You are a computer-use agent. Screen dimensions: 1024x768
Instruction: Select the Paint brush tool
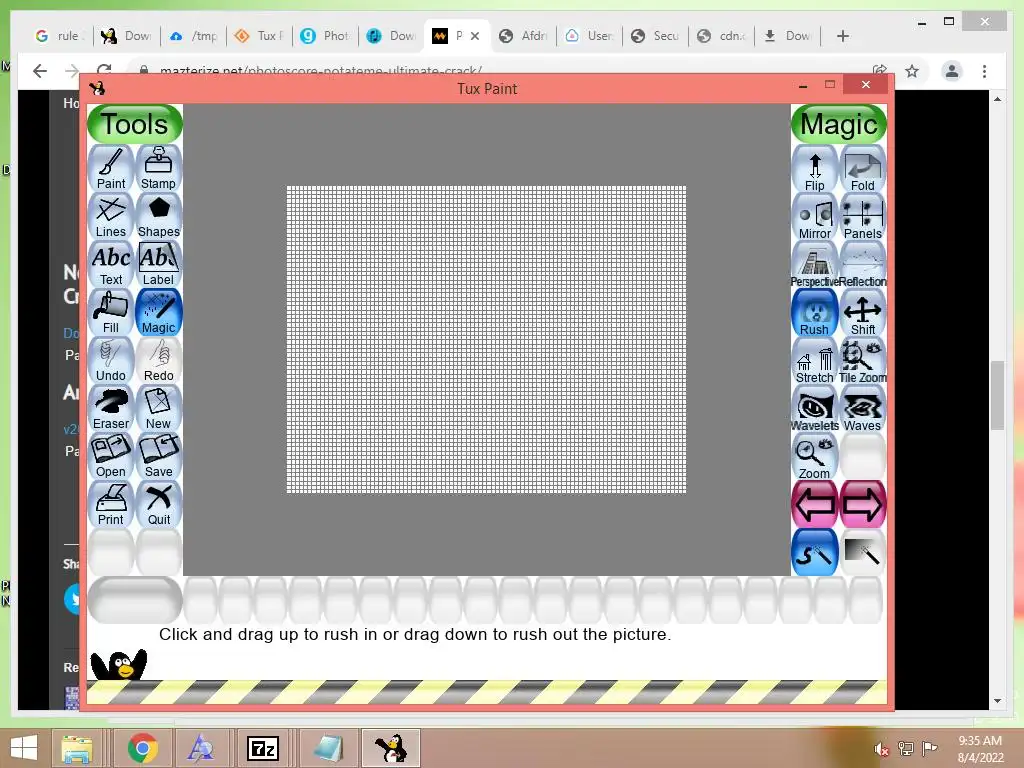(111, 168)
